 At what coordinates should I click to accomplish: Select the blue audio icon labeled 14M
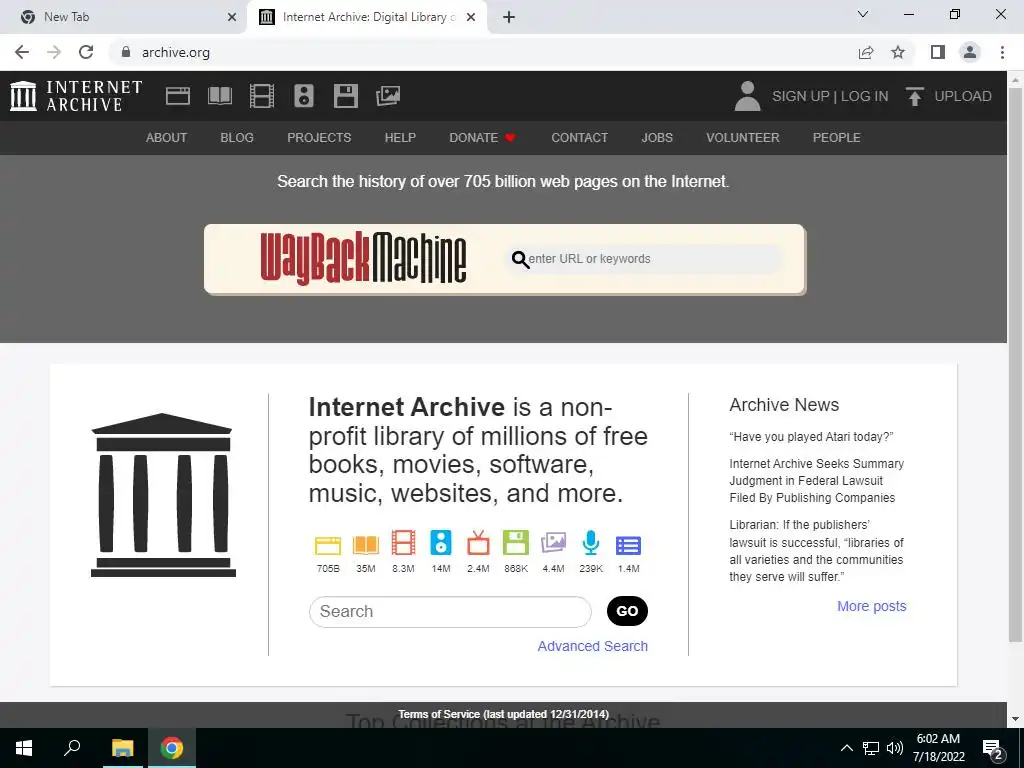coord(441,543)
